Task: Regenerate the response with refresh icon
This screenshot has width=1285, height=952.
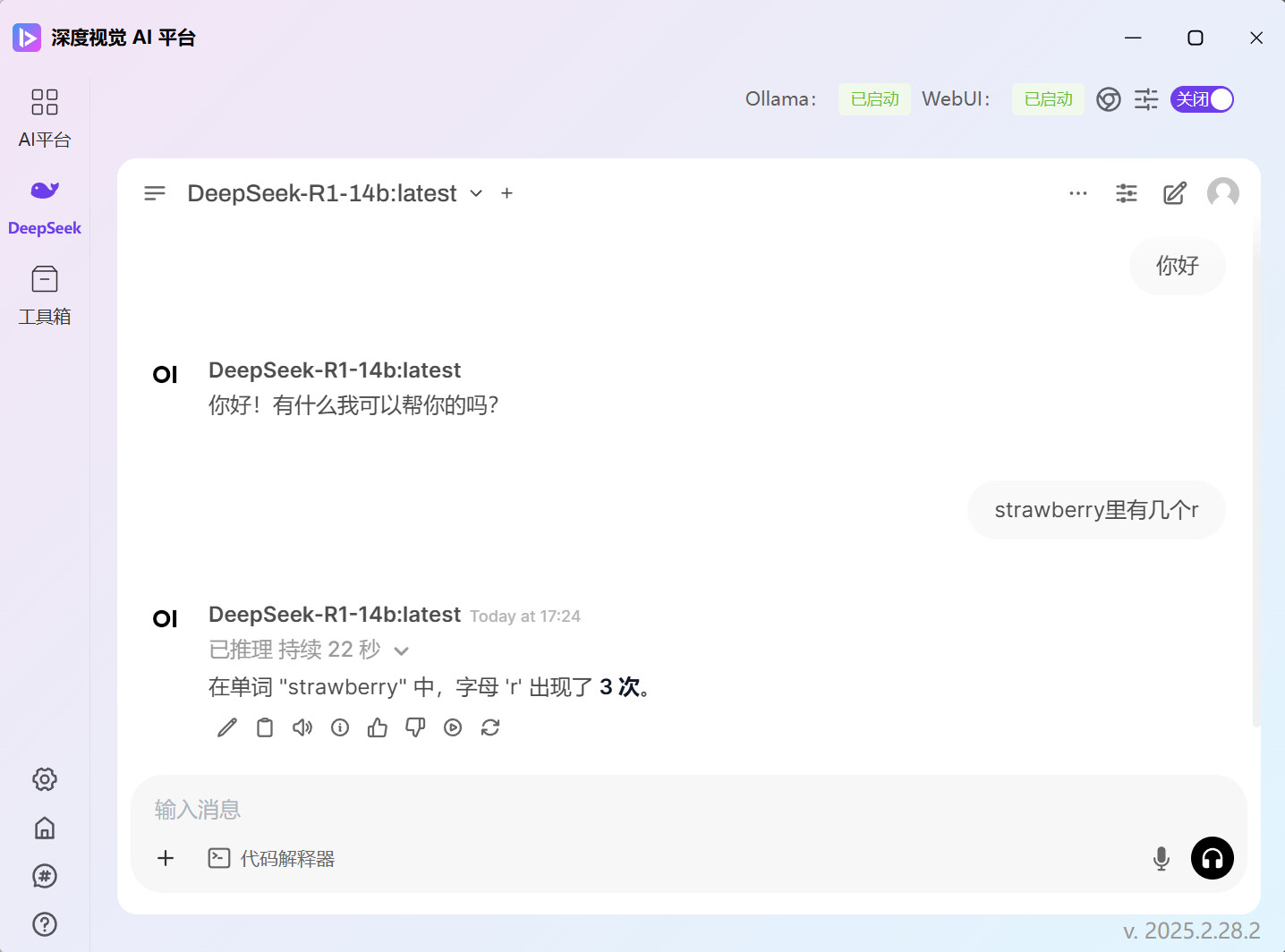Action: 490,727
